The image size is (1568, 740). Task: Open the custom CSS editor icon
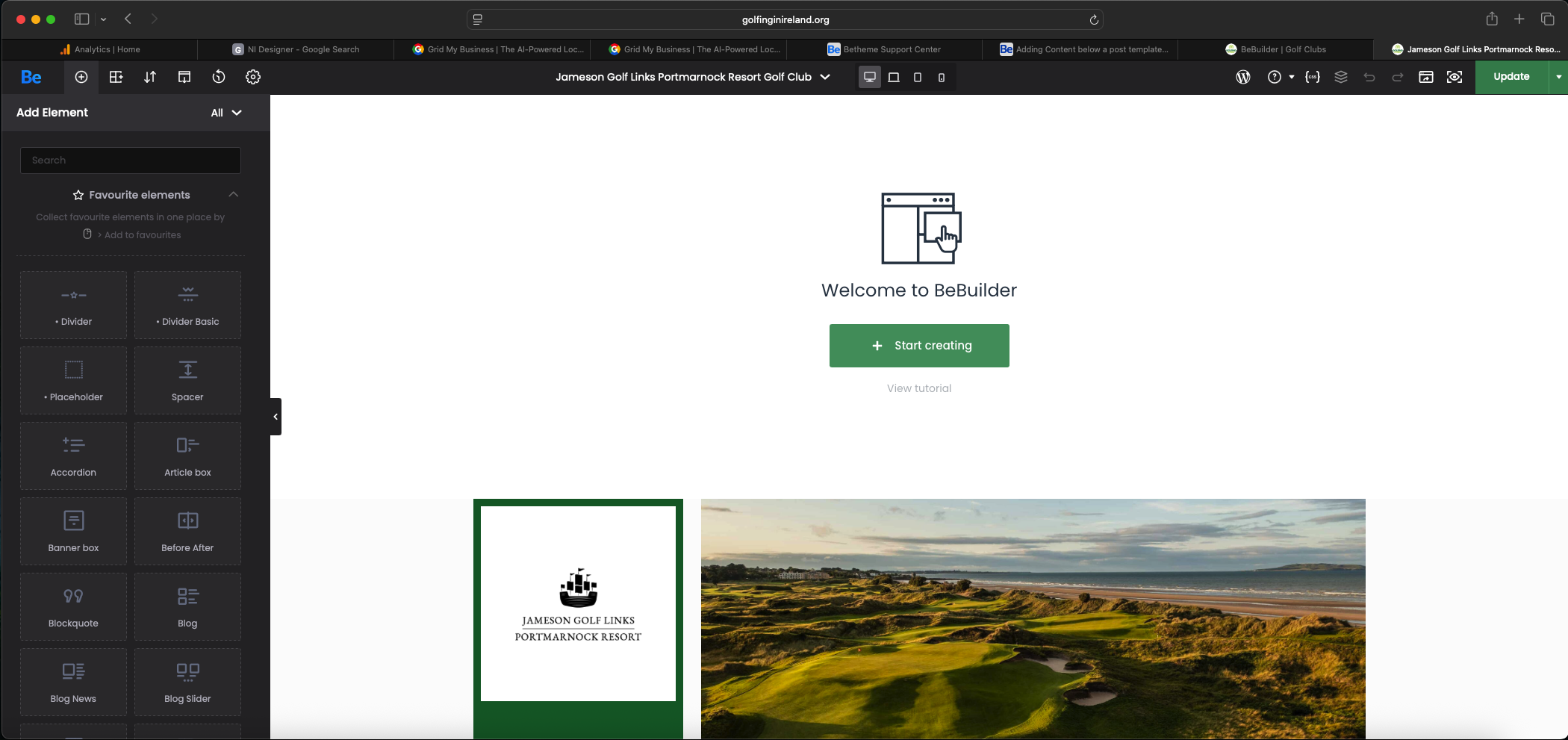pos(1313,77)
